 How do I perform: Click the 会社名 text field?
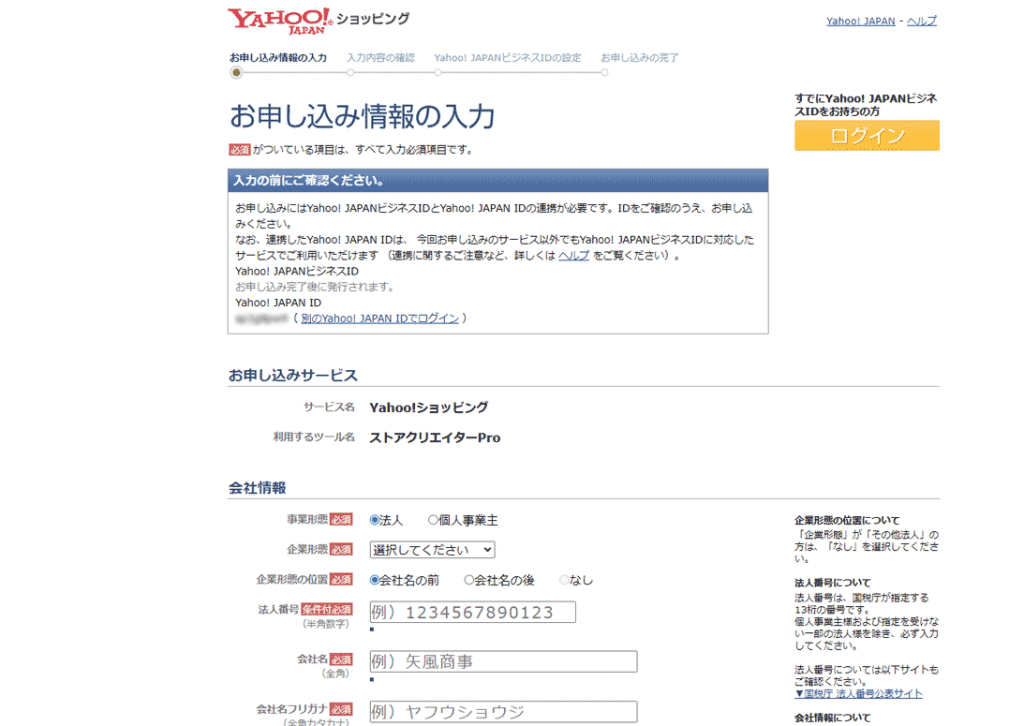(503, 661)
